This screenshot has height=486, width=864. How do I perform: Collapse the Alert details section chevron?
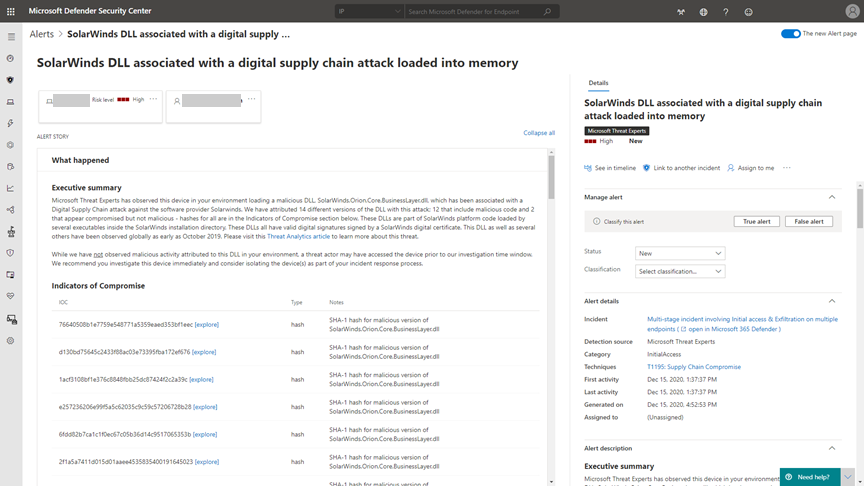(x=832, y=301)
